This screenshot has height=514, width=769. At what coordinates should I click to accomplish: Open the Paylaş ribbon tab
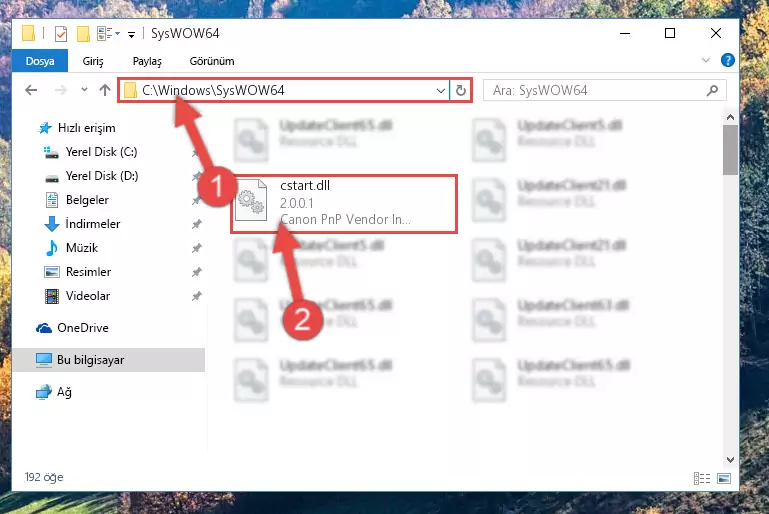[x=147, y=61]
